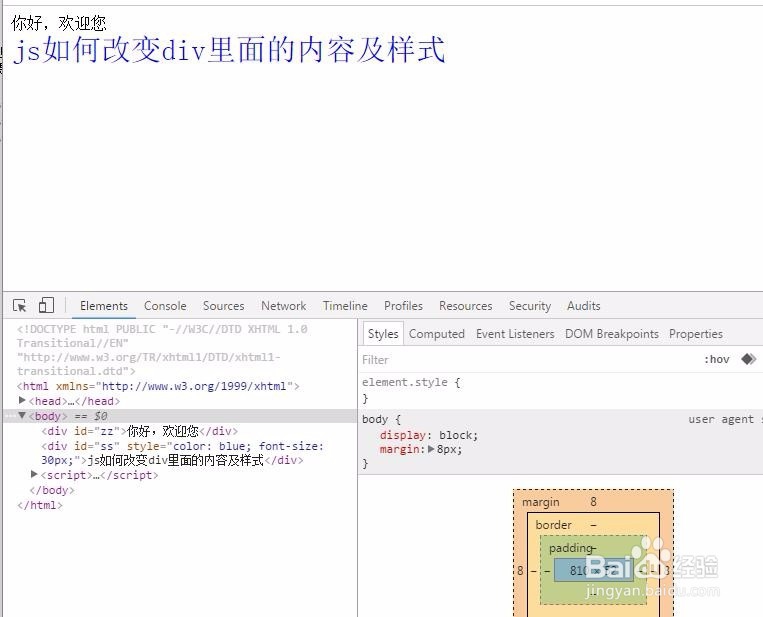Click the border label in box model
Viewport: 763px width, 617px height.
[553, 525]
